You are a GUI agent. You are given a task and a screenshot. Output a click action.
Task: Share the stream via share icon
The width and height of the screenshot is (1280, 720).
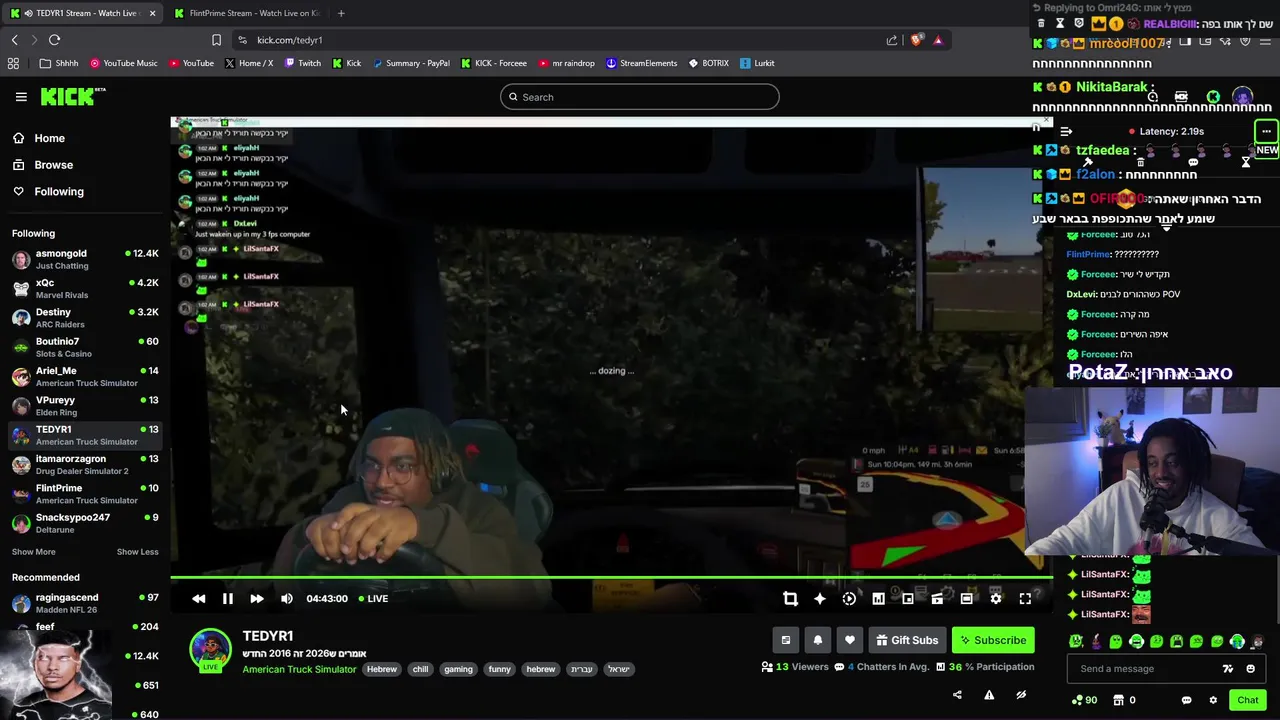[x=957, y=695]
